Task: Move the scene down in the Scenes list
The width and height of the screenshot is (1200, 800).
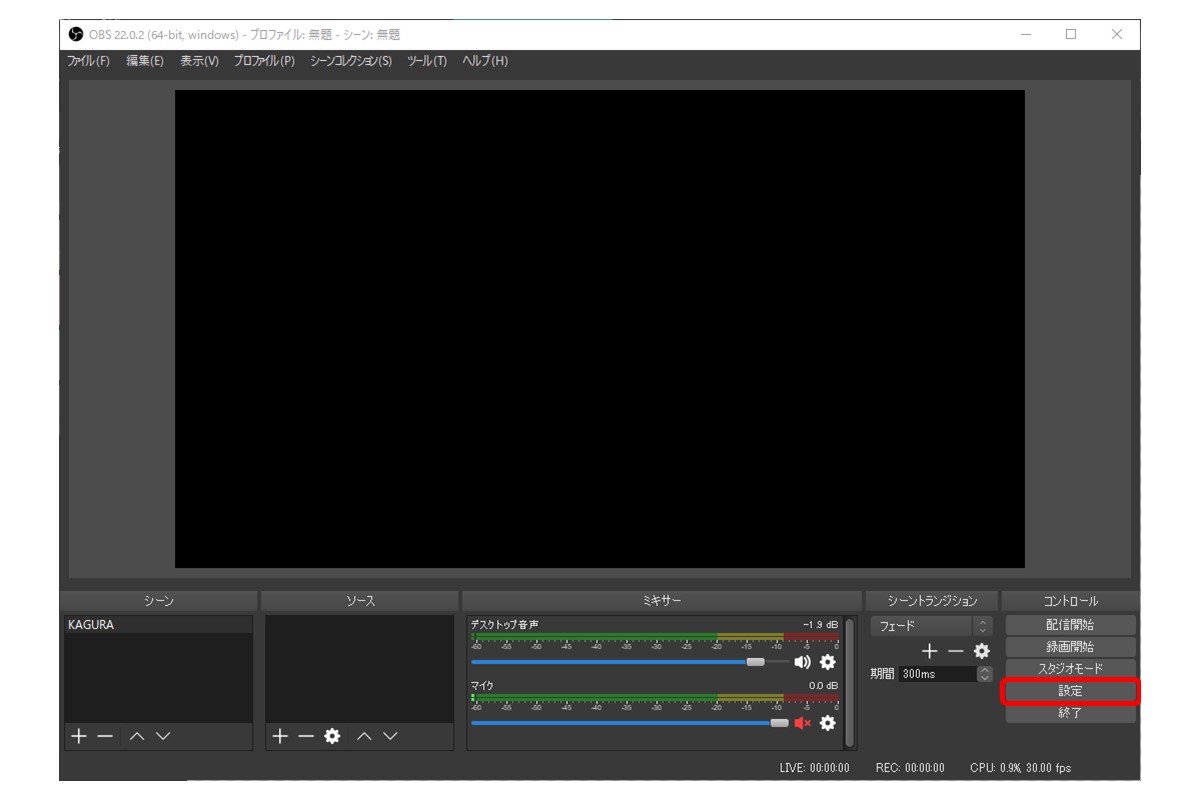Action: 163,736
